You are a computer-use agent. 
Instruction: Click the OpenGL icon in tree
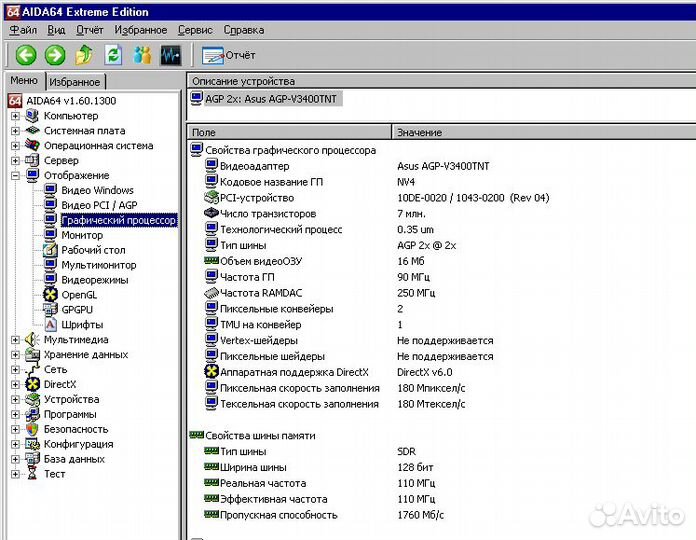50,295
